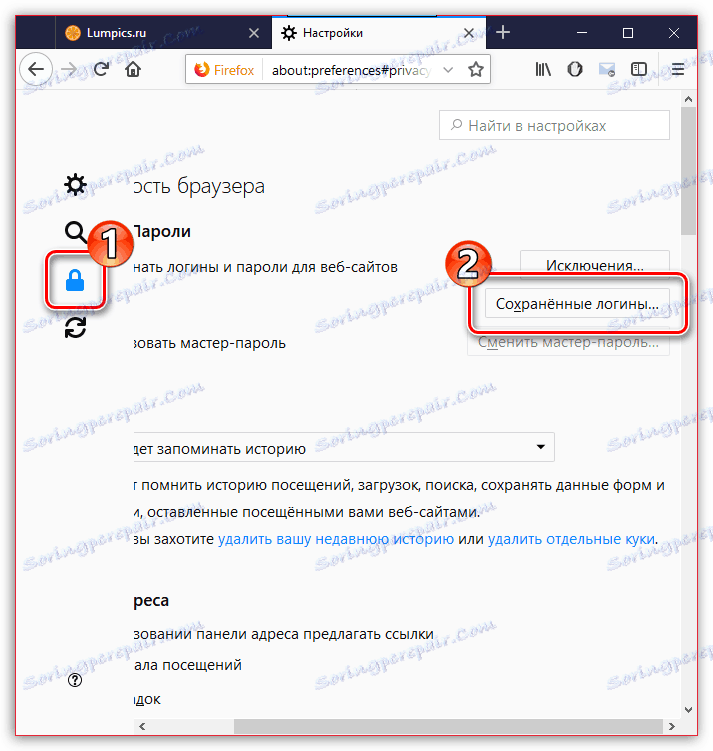Image resolution: width=713 pixels, height=751 pixels.
Task: Open the Firefox home page
Action: tap(133, 70)
